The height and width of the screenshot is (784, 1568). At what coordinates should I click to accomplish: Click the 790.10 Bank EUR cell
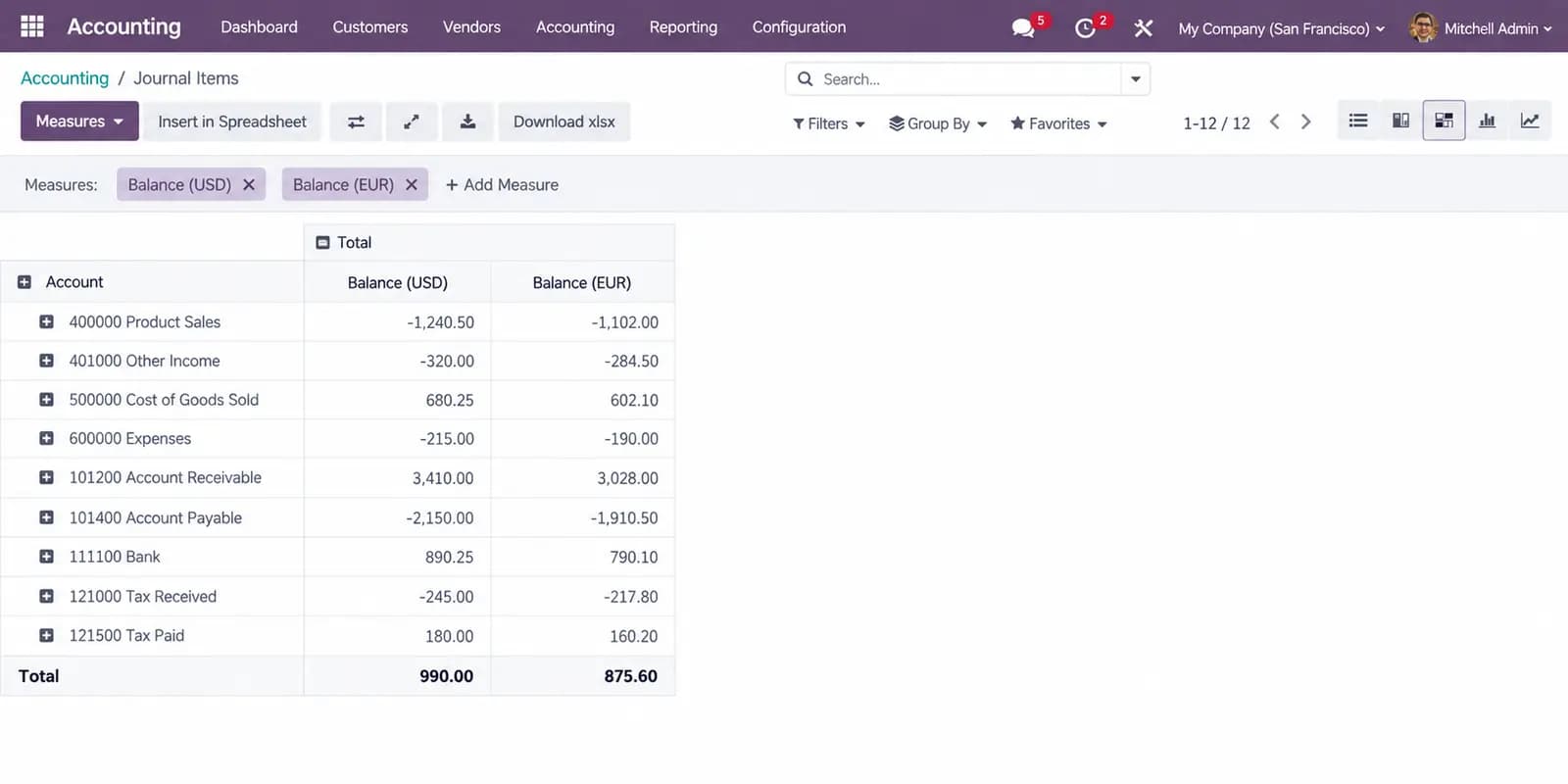point(582,557)
